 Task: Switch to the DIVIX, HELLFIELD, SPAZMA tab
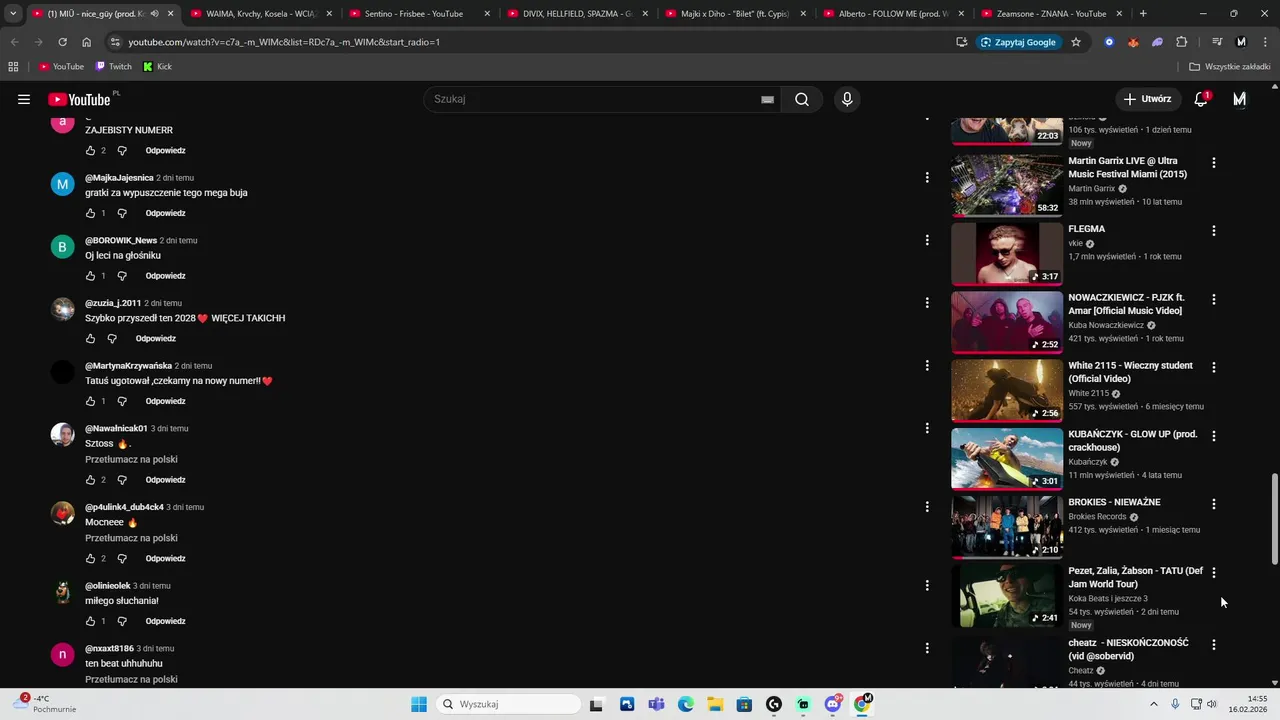577,14
